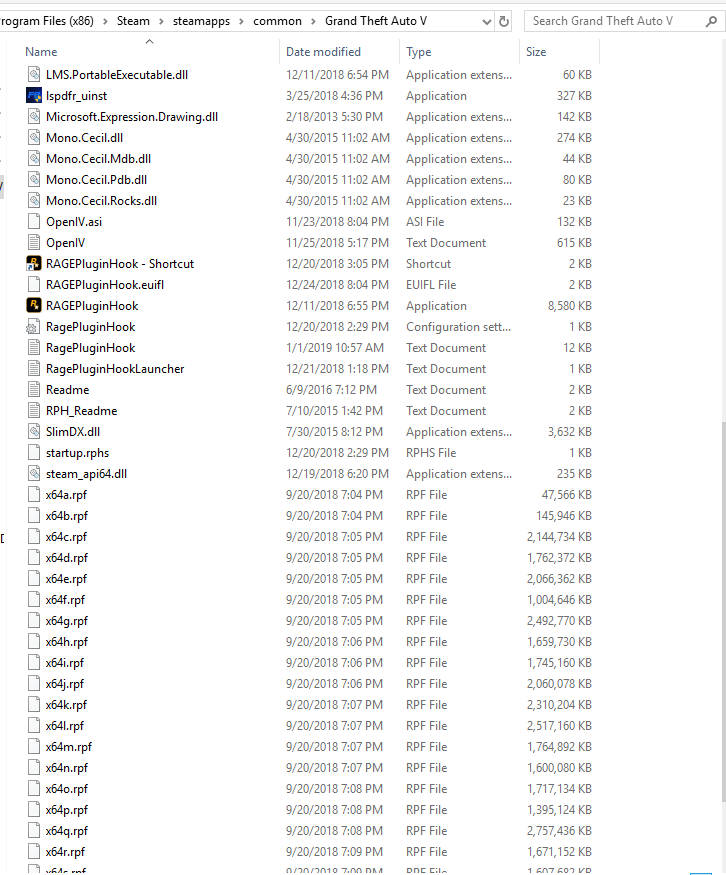The height and width of the screenshot is (875, 726).
Task: Click the EUIFL File type cell
Action: coord(431,285)
